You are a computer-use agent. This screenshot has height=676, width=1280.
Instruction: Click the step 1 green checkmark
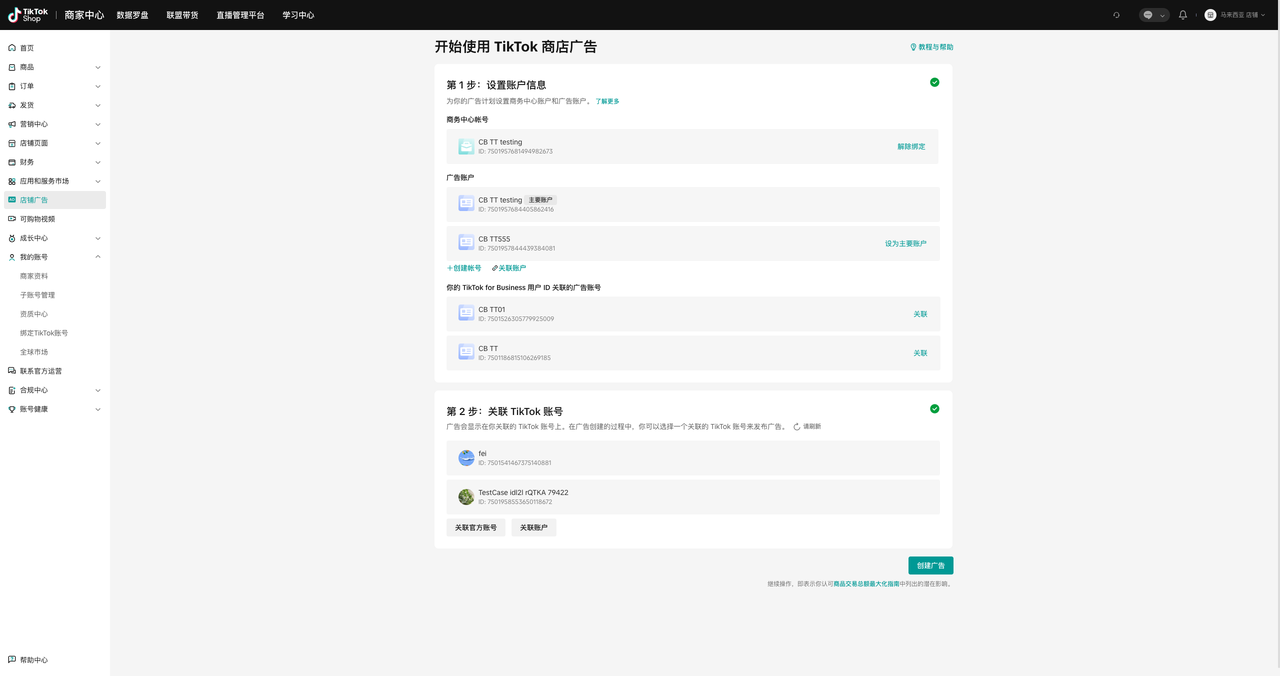pos(934,82)
